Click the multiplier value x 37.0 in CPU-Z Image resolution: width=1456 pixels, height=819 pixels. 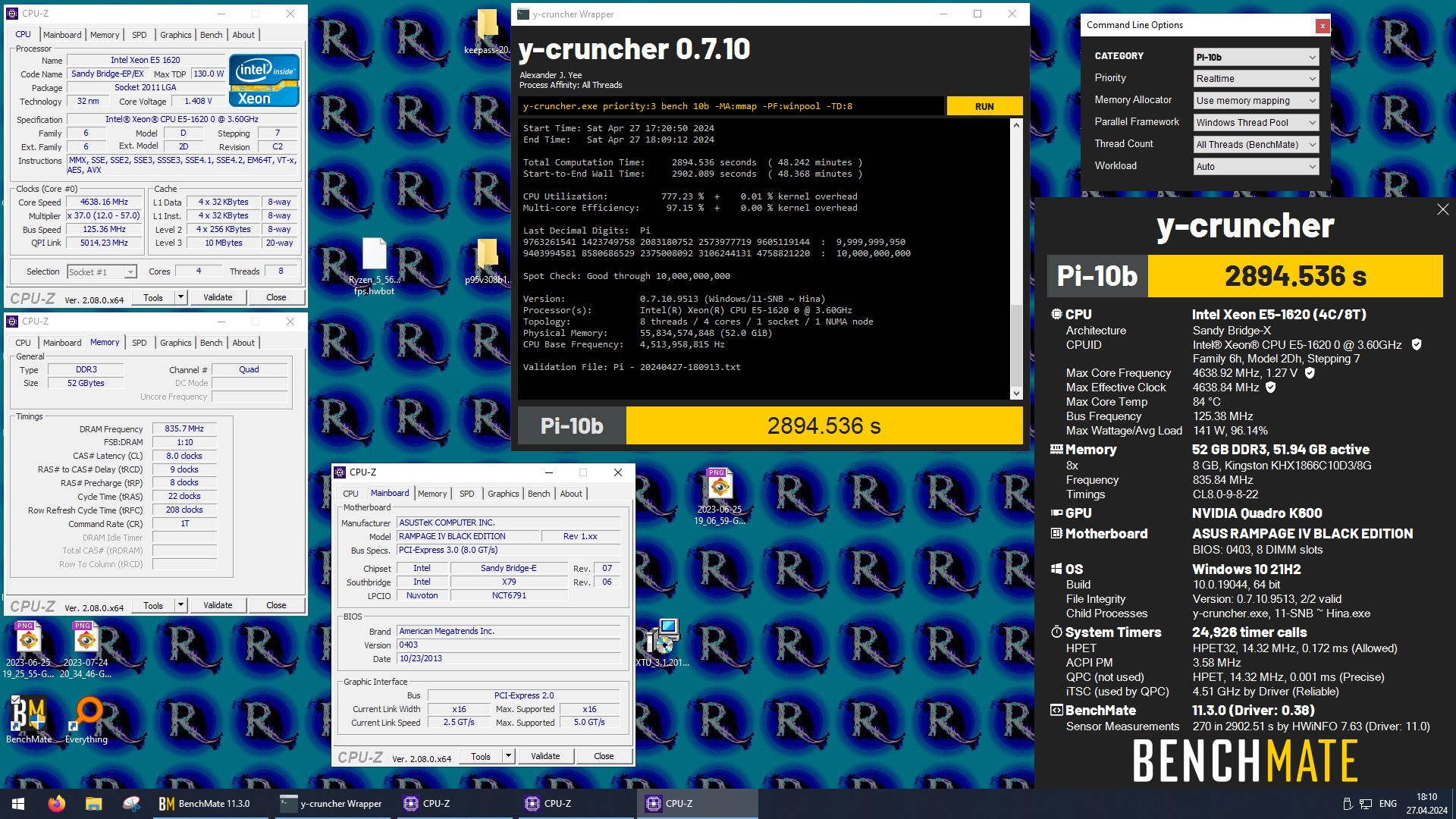(104, 215)
